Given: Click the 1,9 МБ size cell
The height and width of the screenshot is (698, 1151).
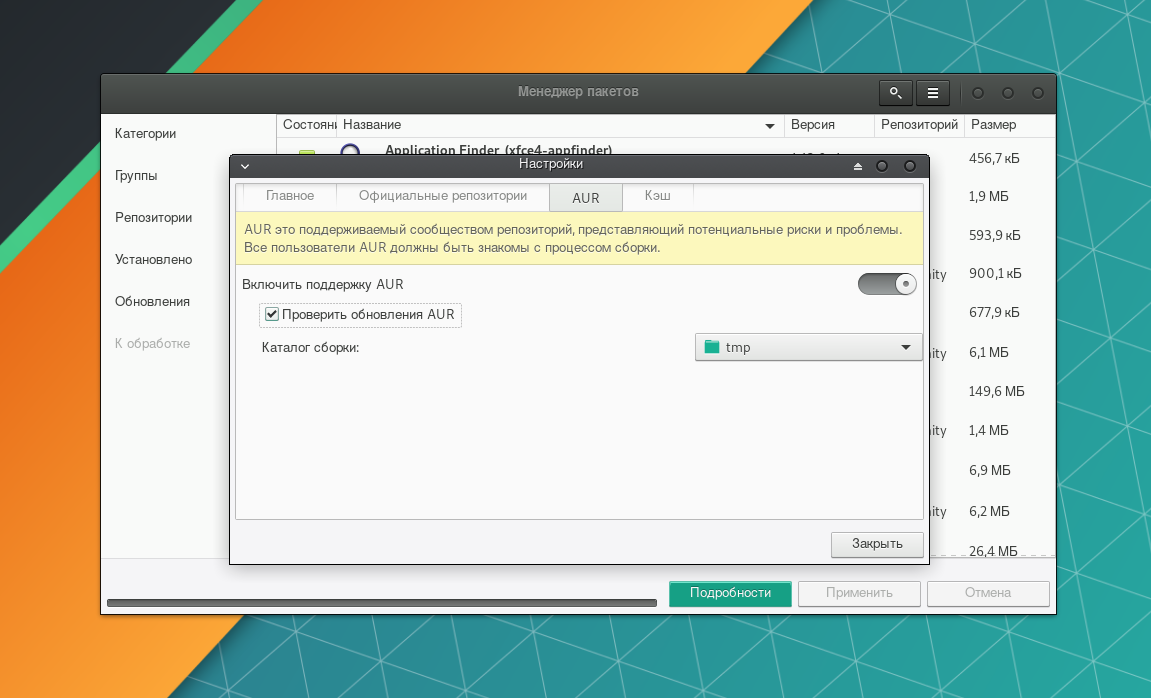Looking at the screenshot, I should click(988, 197).
